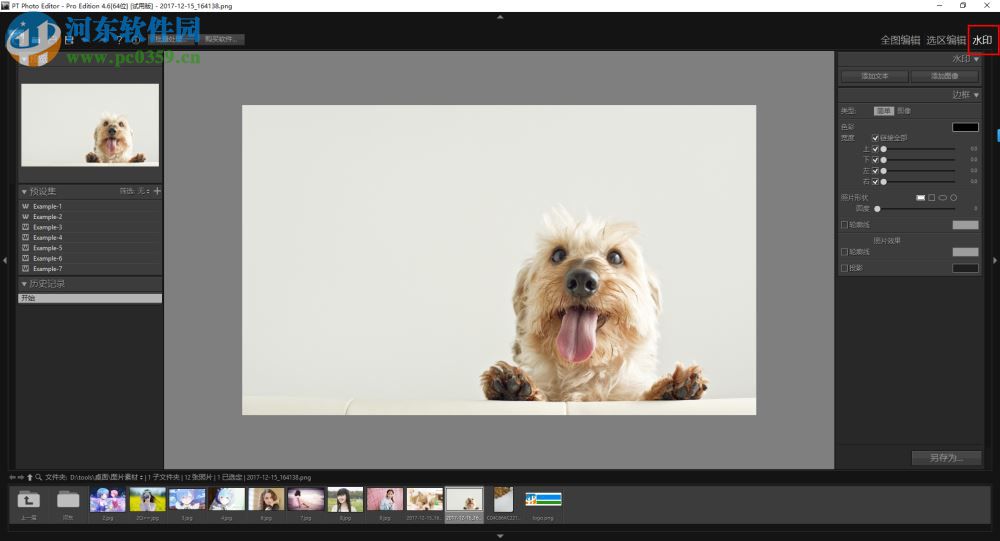Open the 7.jpg thumbnail in the filmstrip
Image resolution: width=1000 pixels, height=541 pixels.
305,500
